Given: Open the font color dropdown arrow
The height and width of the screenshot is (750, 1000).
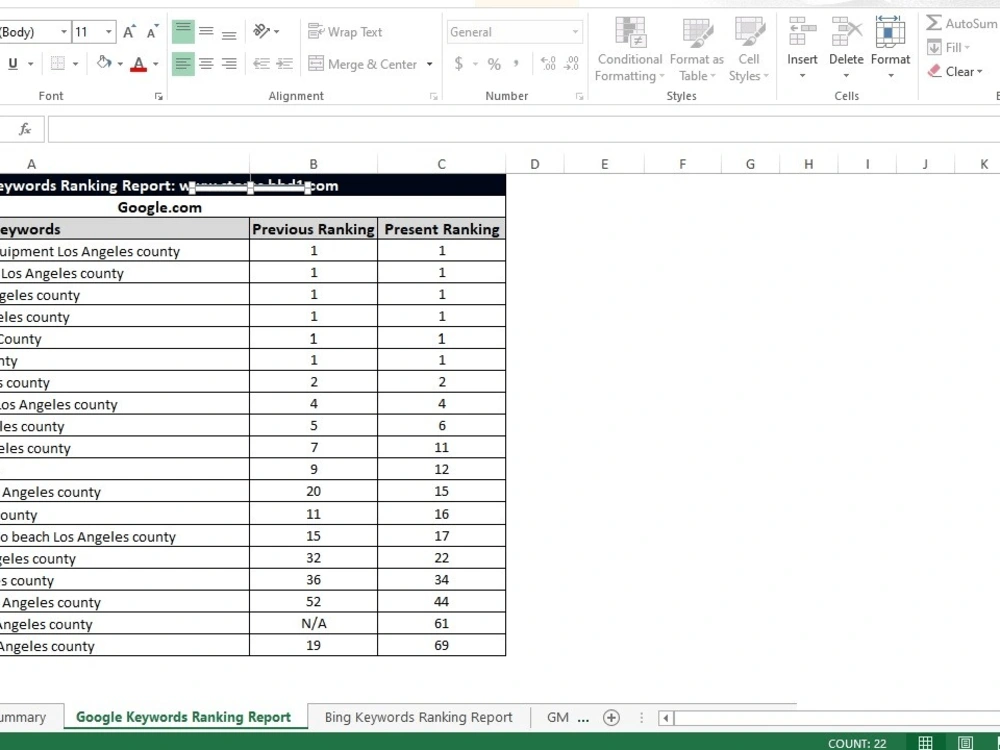Looking at the screenshot, I should pos(156,64).
